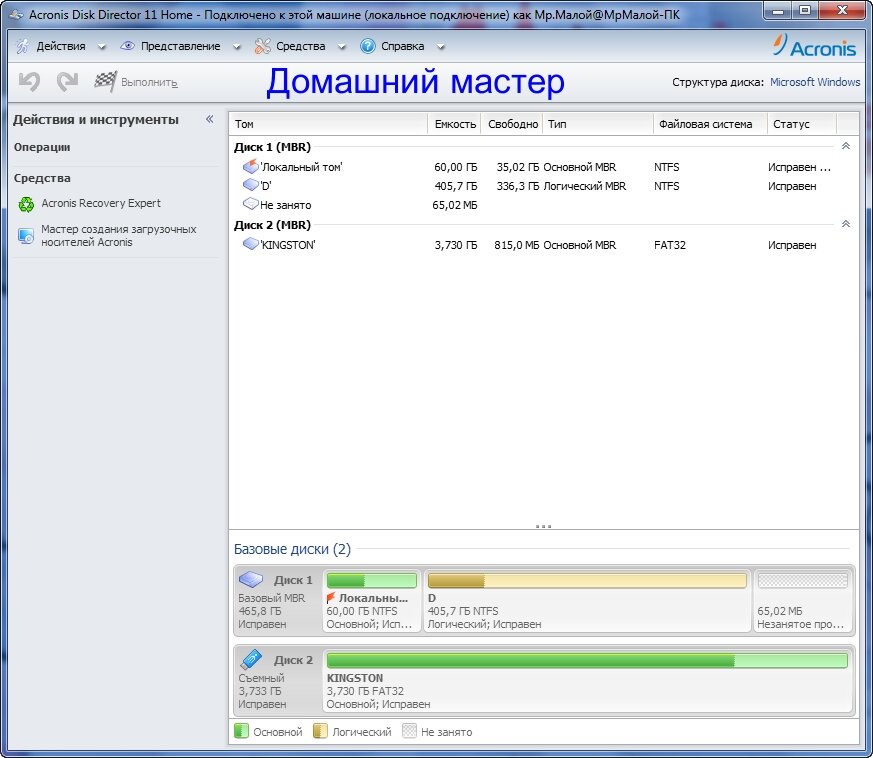Image resolution: width=873 pixels, height=758 pixels.
Task: Open the Справка menu
Action: pyautogui.click(x=403, y=46)
